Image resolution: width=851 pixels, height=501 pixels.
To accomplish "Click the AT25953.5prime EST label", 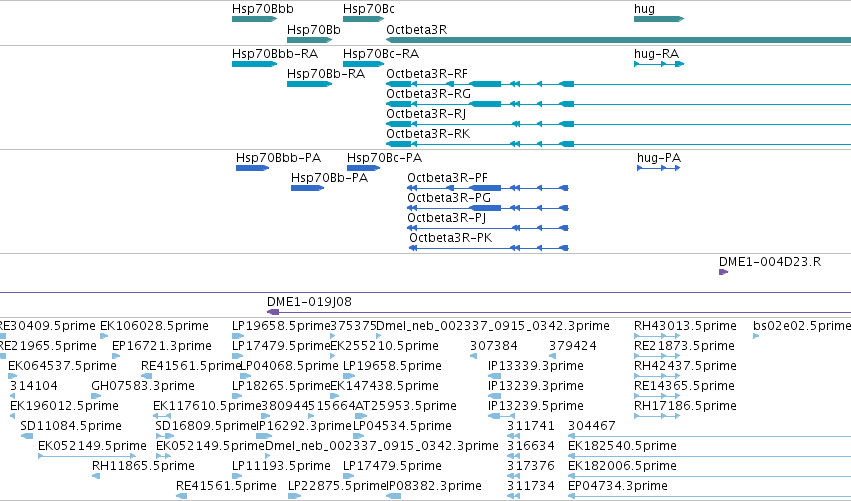I will tap(405, 406).
